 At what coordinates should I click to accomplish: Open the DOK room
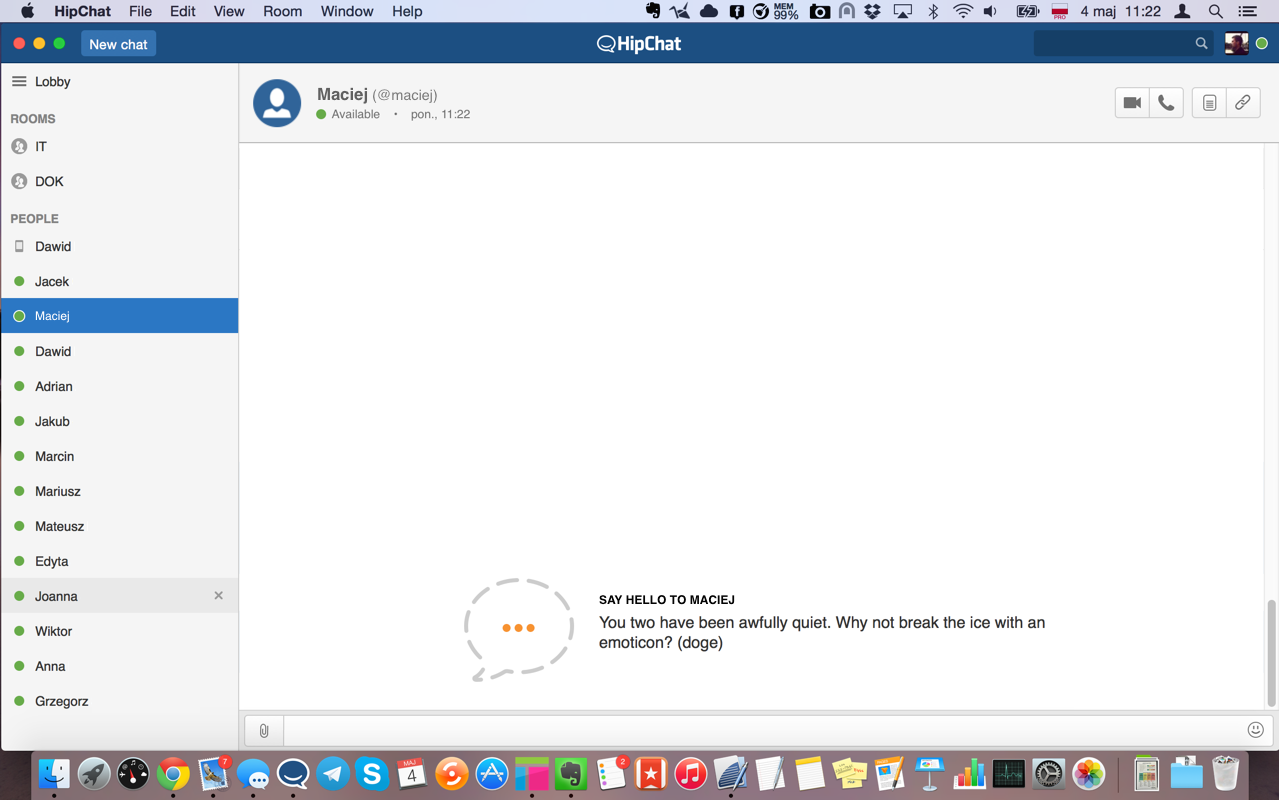49,182
